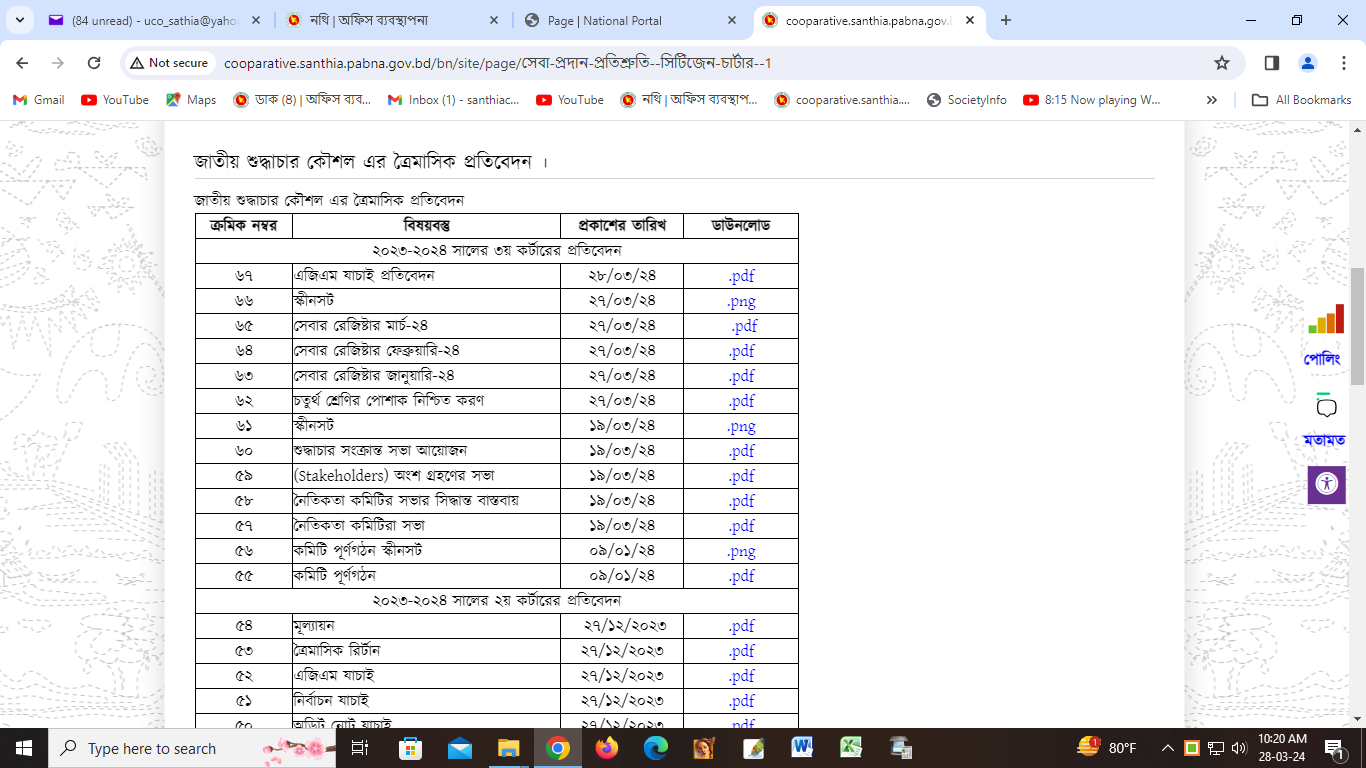Open the accessibility widget icon
Viewport: 1366px width, 768px height.
tap(1326, 484)
